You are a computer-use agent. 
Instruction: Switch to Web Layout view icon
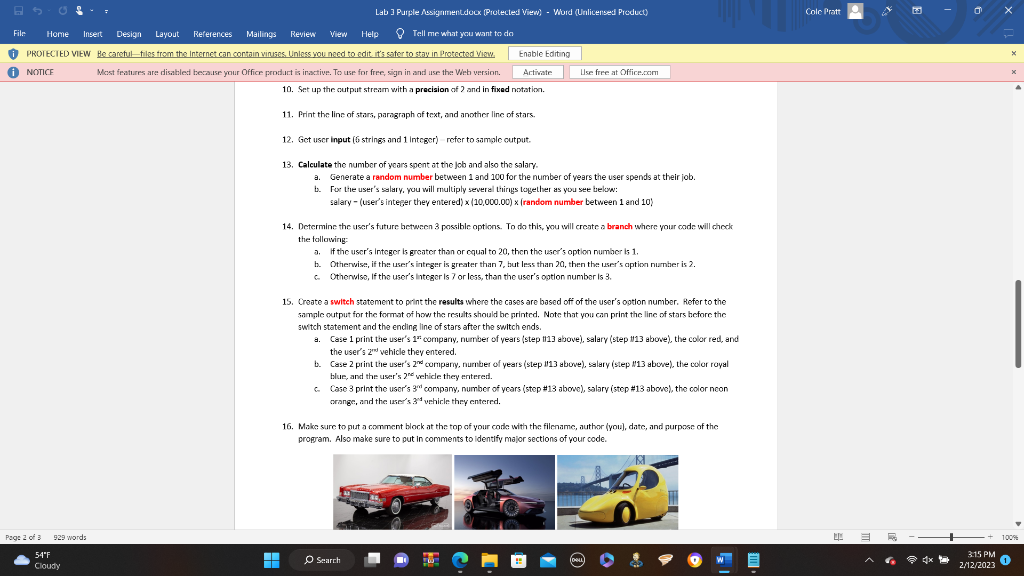pos(892,537)
